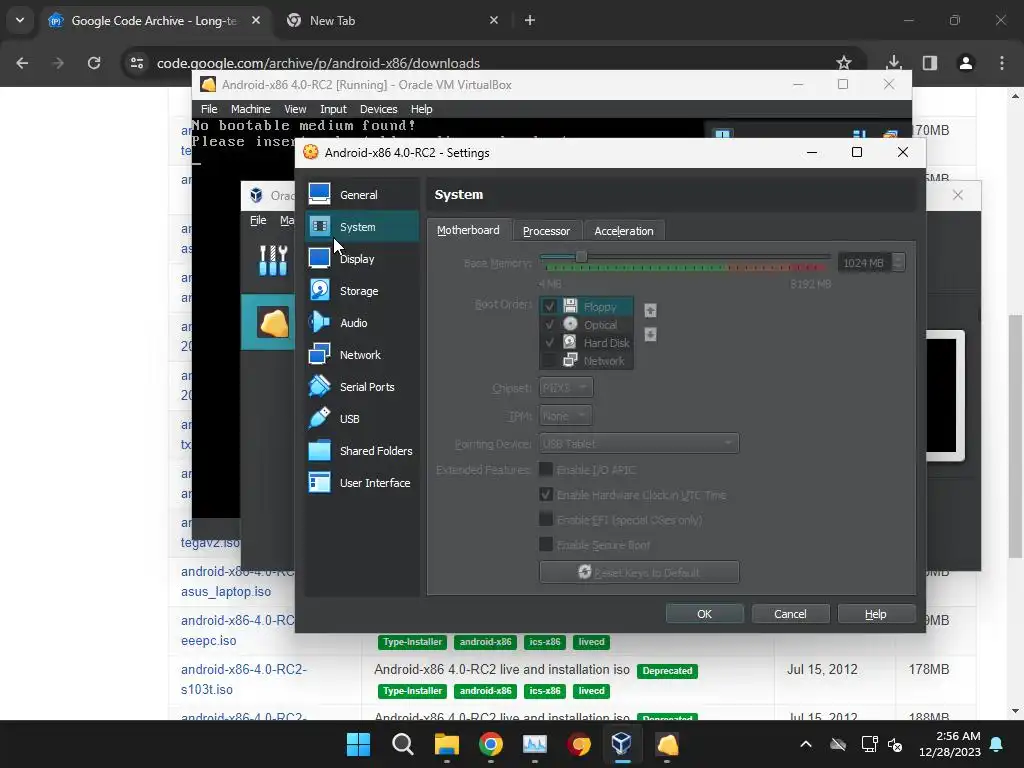Click Reset Keys to Default button
Viewport: 1024px width, 768px height.
pyautogui.click(x=639, y=572)
